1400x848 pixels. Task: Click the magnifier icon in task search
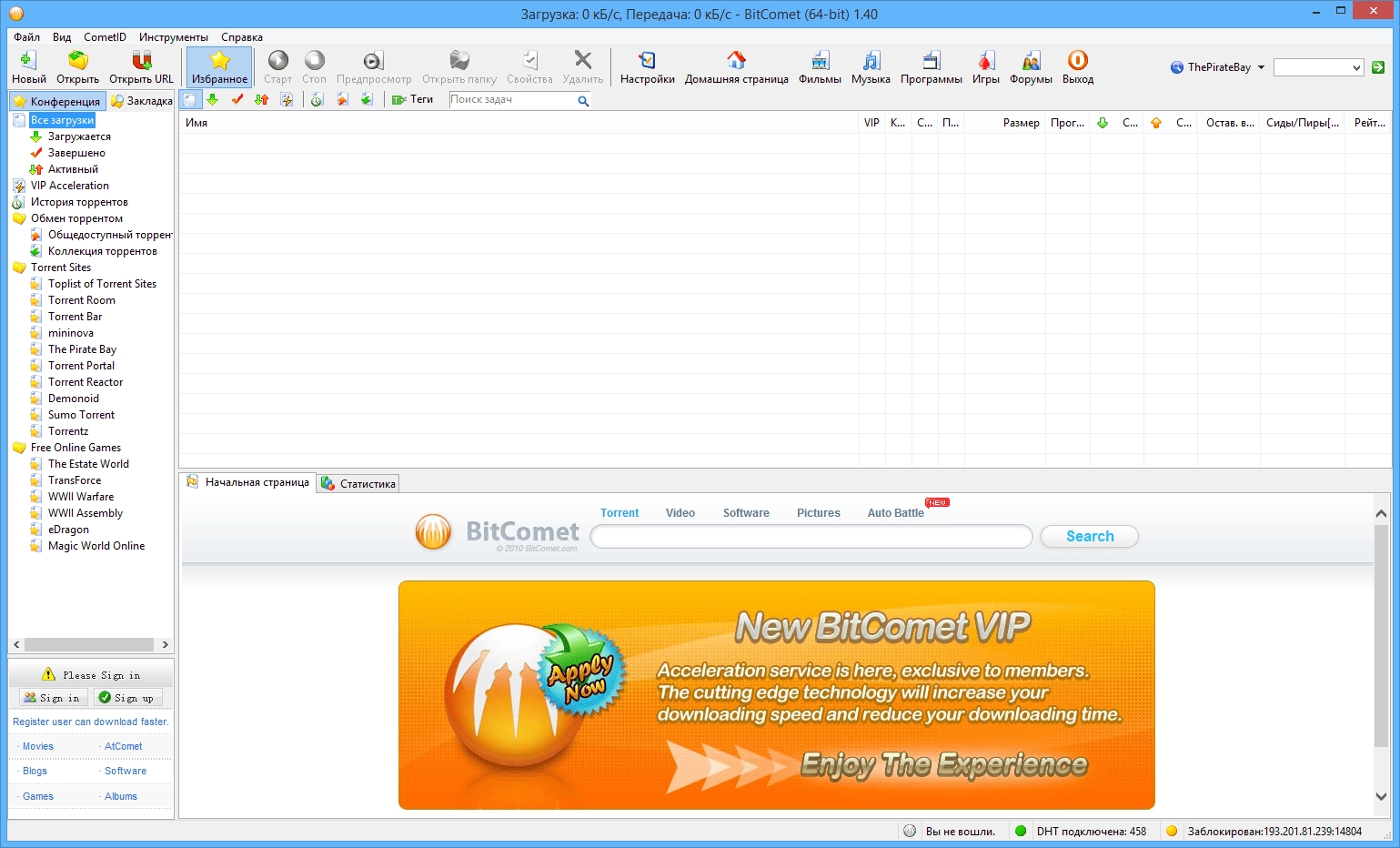coord(583,101)
